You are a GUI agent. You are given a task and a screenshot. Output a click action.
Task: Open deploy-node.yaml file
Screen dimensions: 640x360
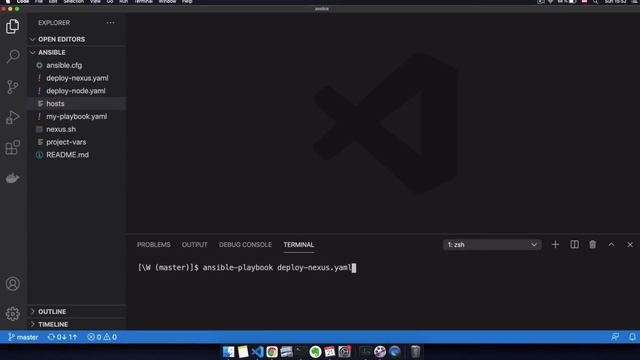[76, 91]
